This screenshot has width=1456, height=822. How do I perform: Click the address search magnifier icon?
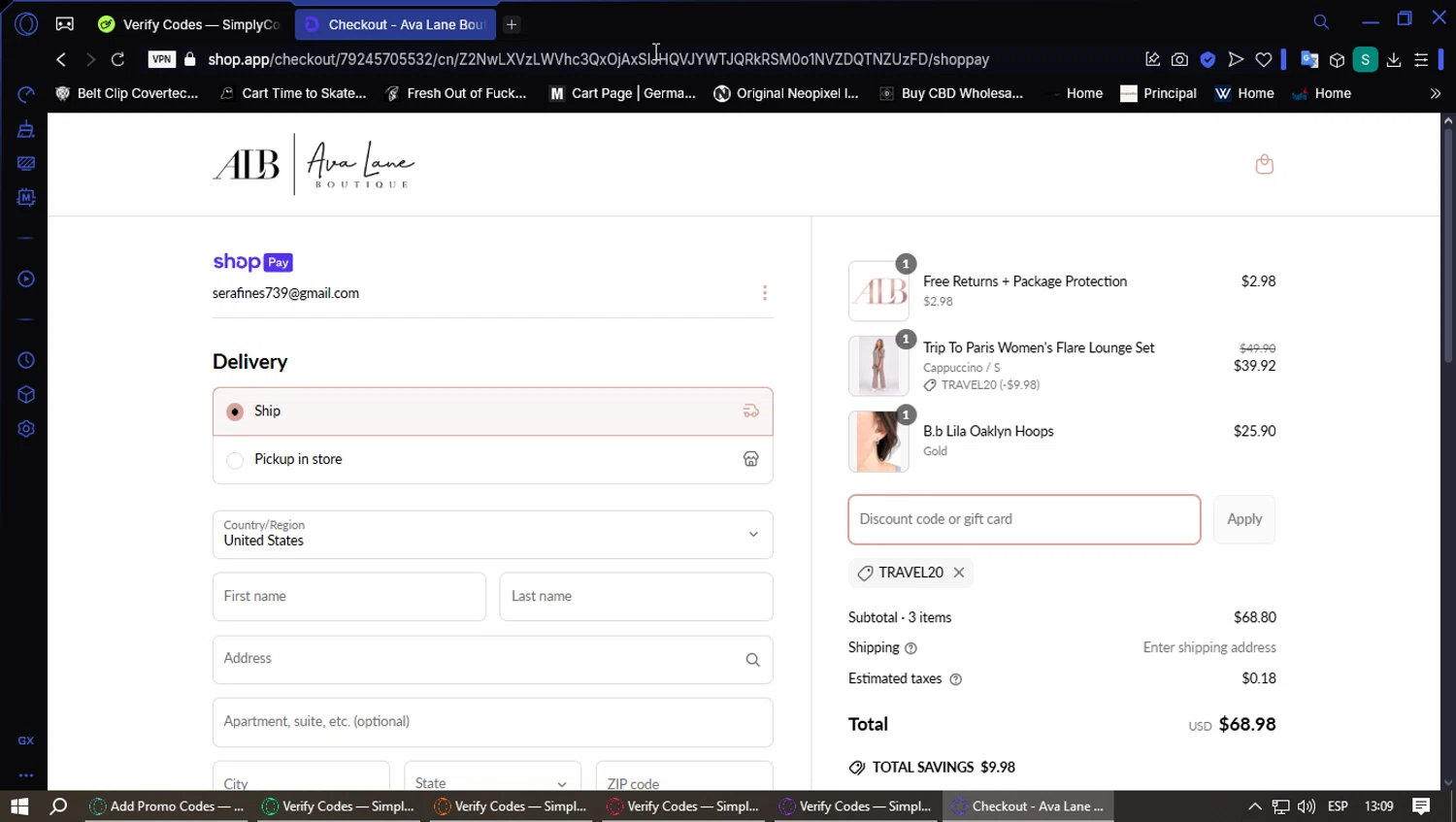pyautogui.click(x=752, y=660)
